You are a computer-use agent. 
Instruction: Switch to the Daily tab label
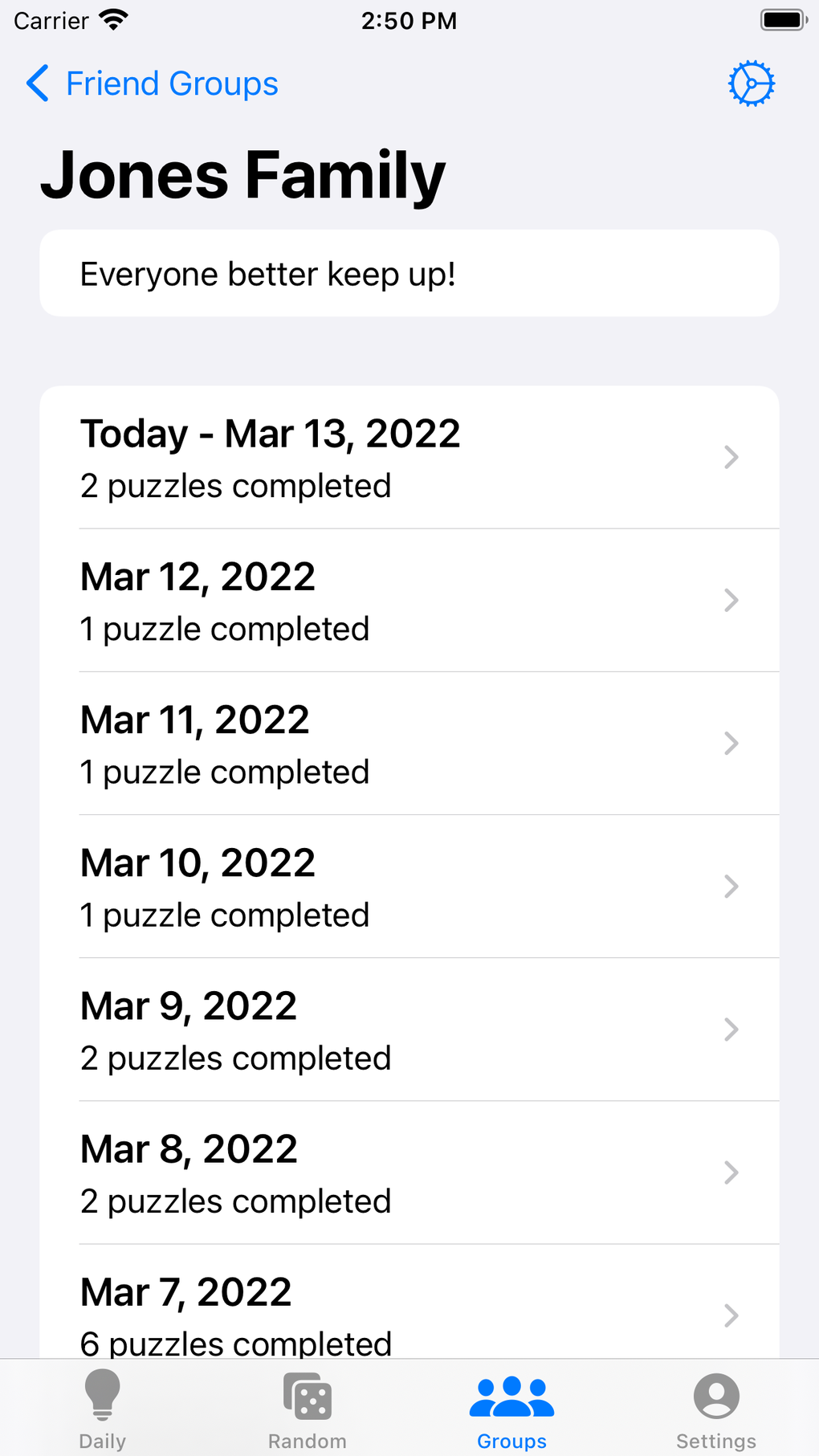[103, 1441]
